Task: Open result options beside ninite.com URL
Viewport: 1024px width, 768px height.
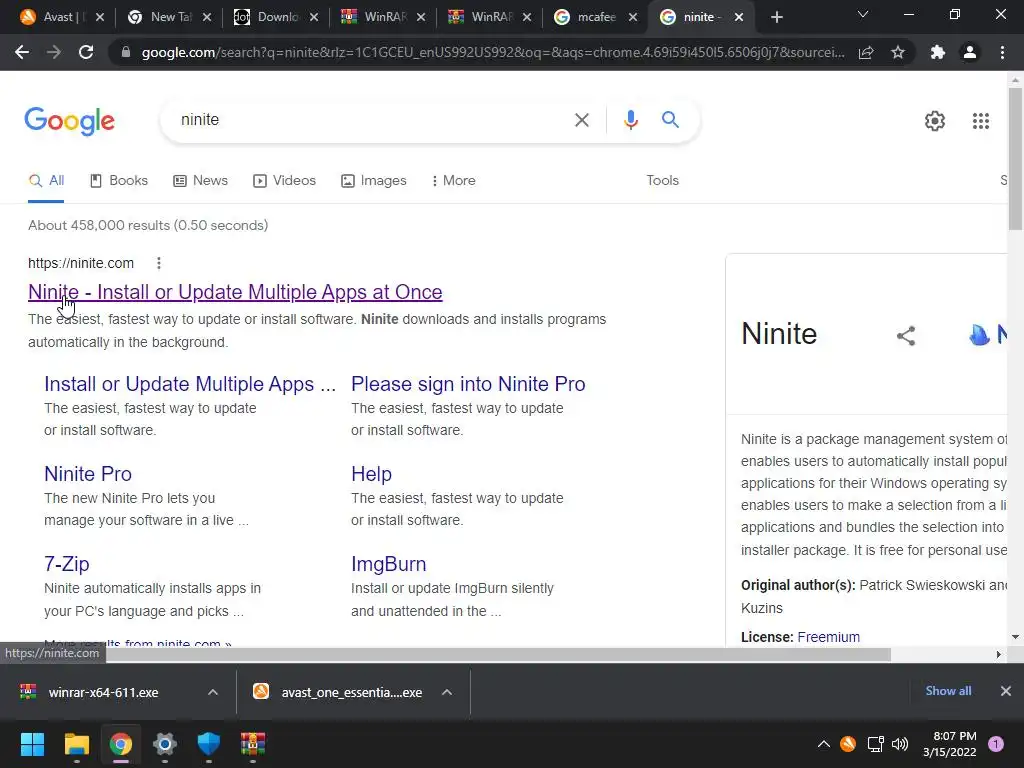Action: [x=159, y=263]
